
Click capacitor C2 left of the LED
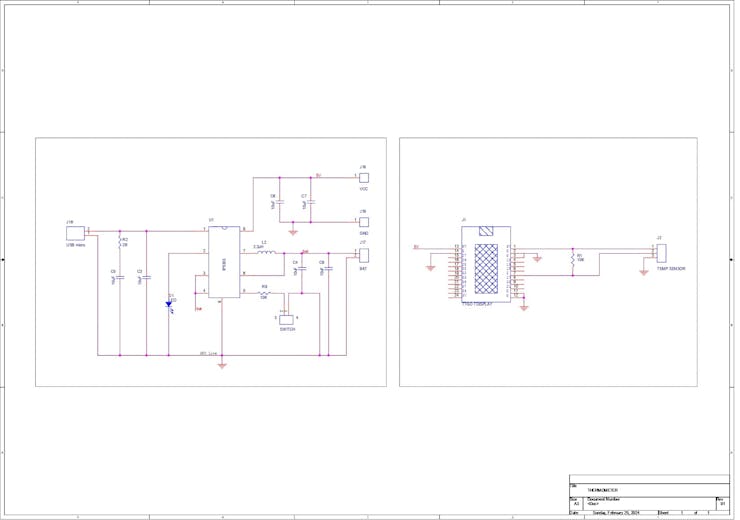coord(146,278)
